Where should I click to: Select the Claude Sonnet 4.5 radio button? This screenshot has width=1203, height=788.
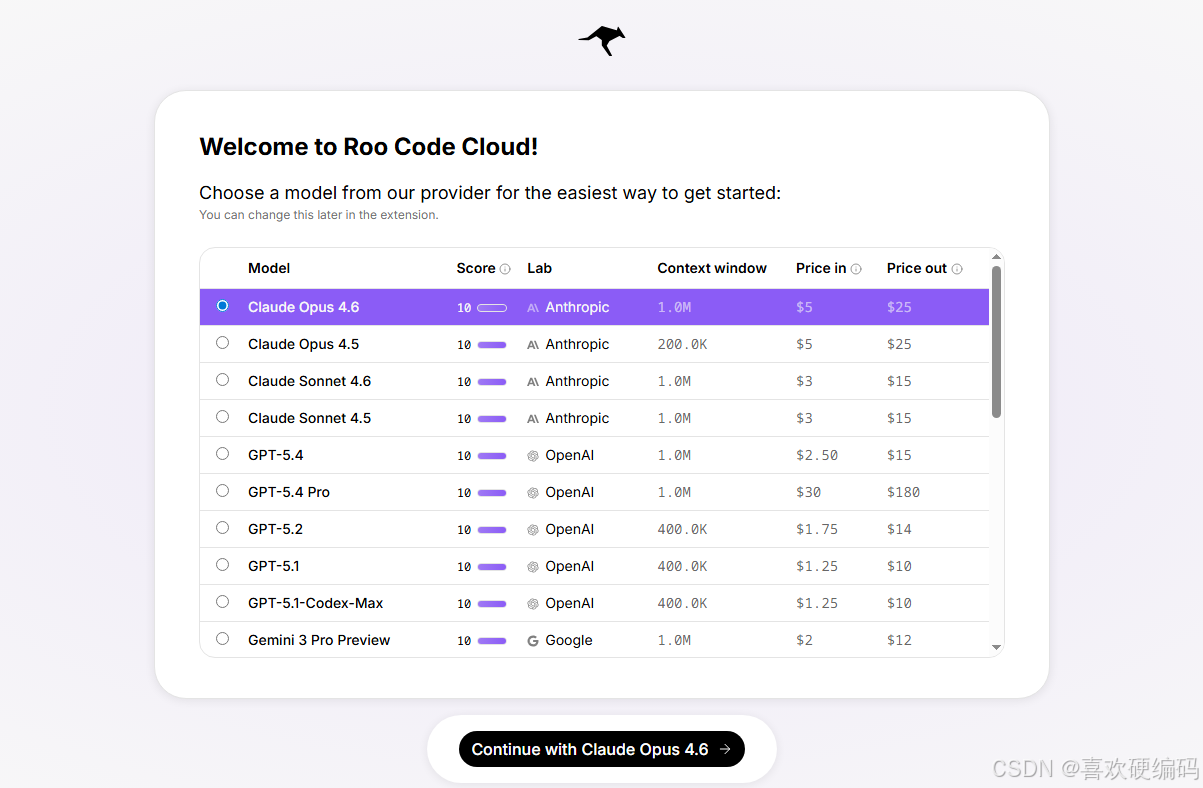[x=222, y=417]
